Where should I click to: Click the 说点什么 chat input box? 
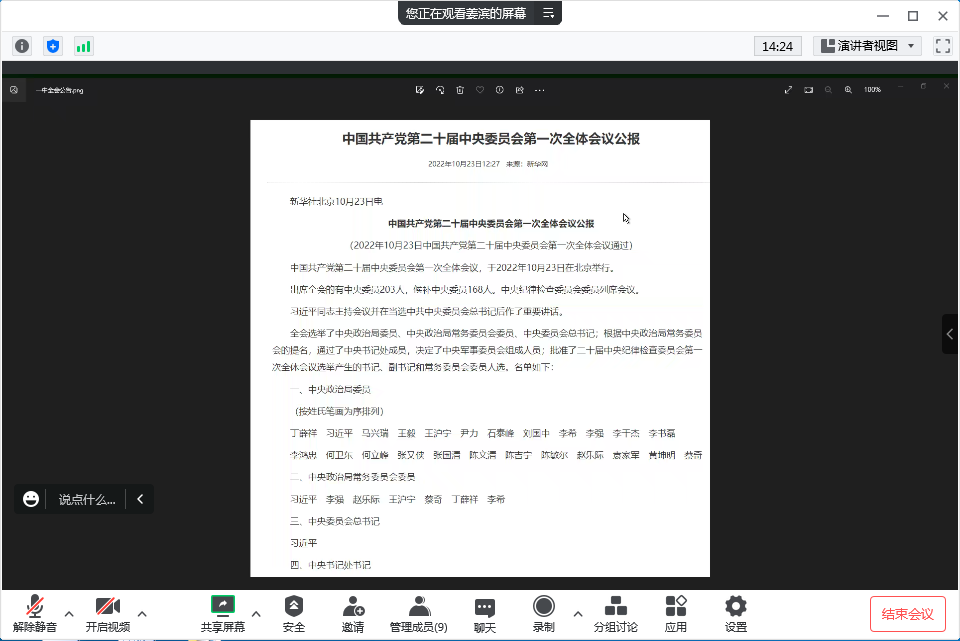86,499
